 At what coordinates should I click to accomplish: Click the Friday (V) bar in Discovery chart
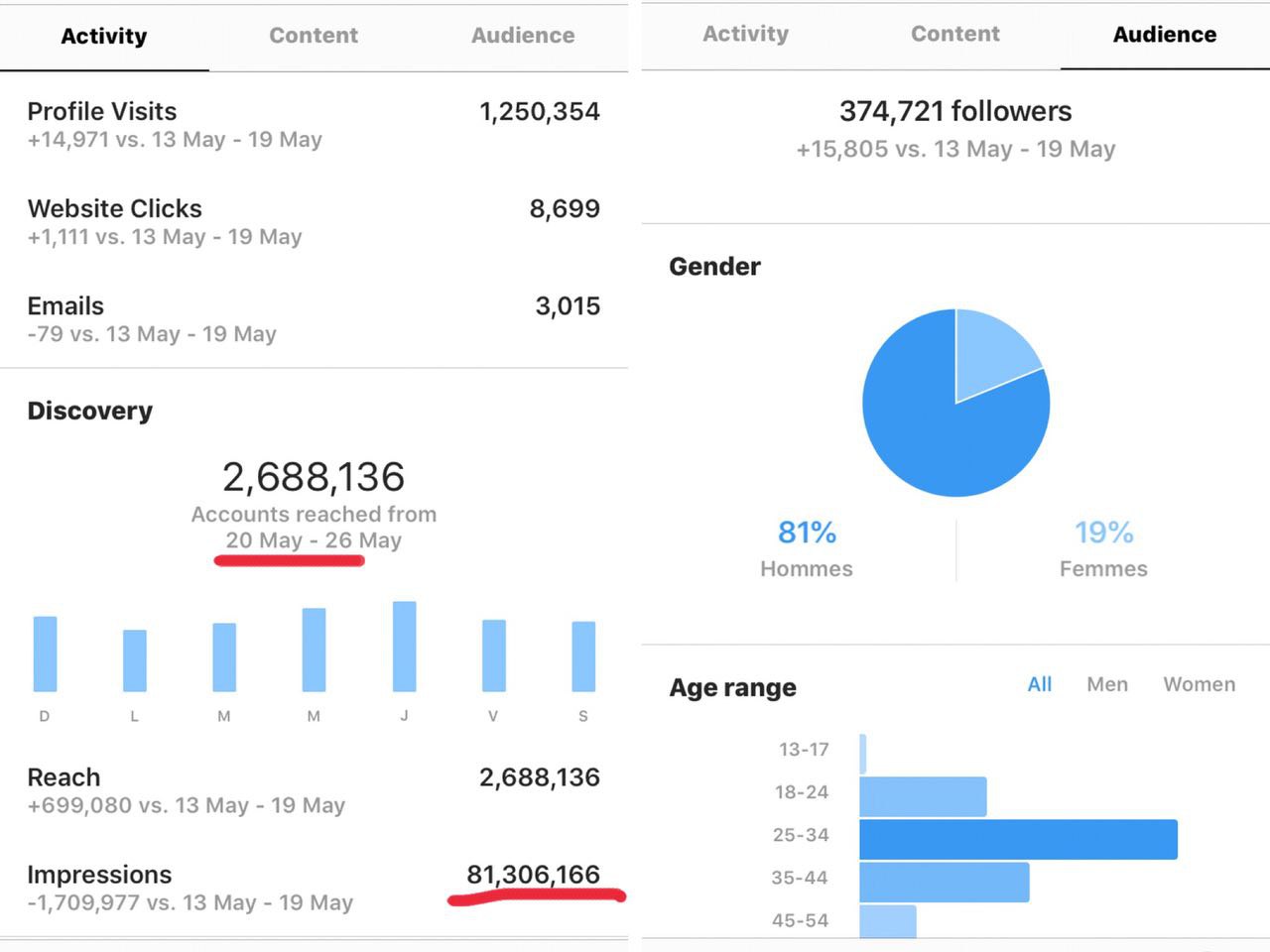click(493, 655)
